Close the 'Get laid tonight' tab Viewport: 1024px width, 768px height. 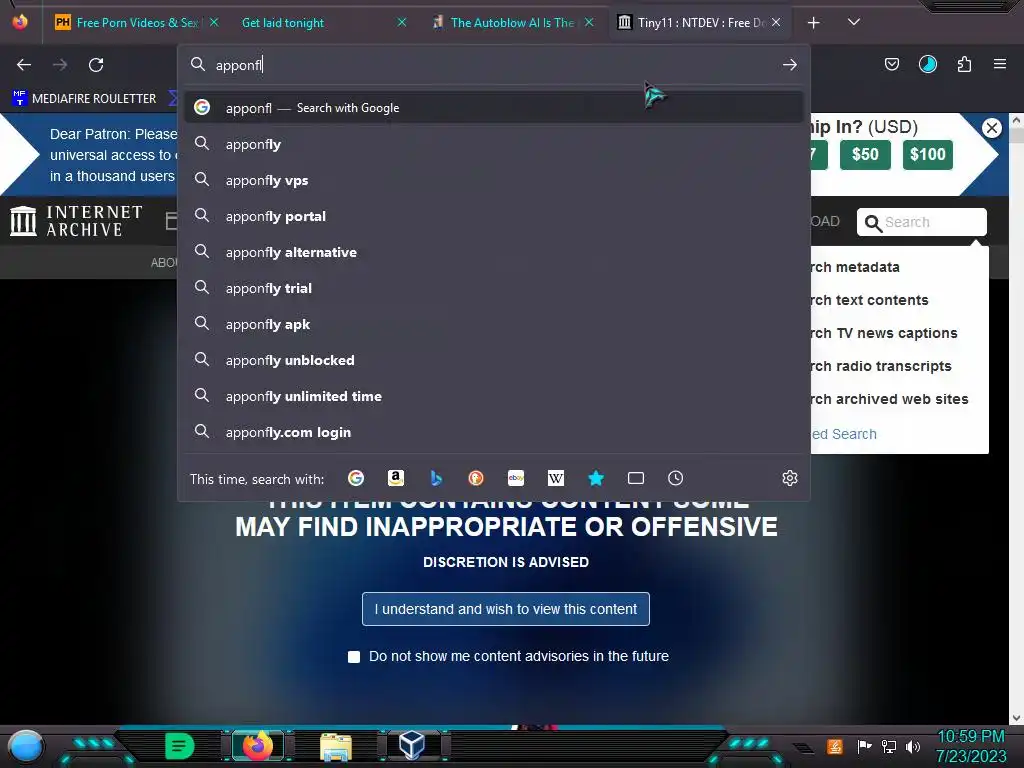(x=402, y=22)
